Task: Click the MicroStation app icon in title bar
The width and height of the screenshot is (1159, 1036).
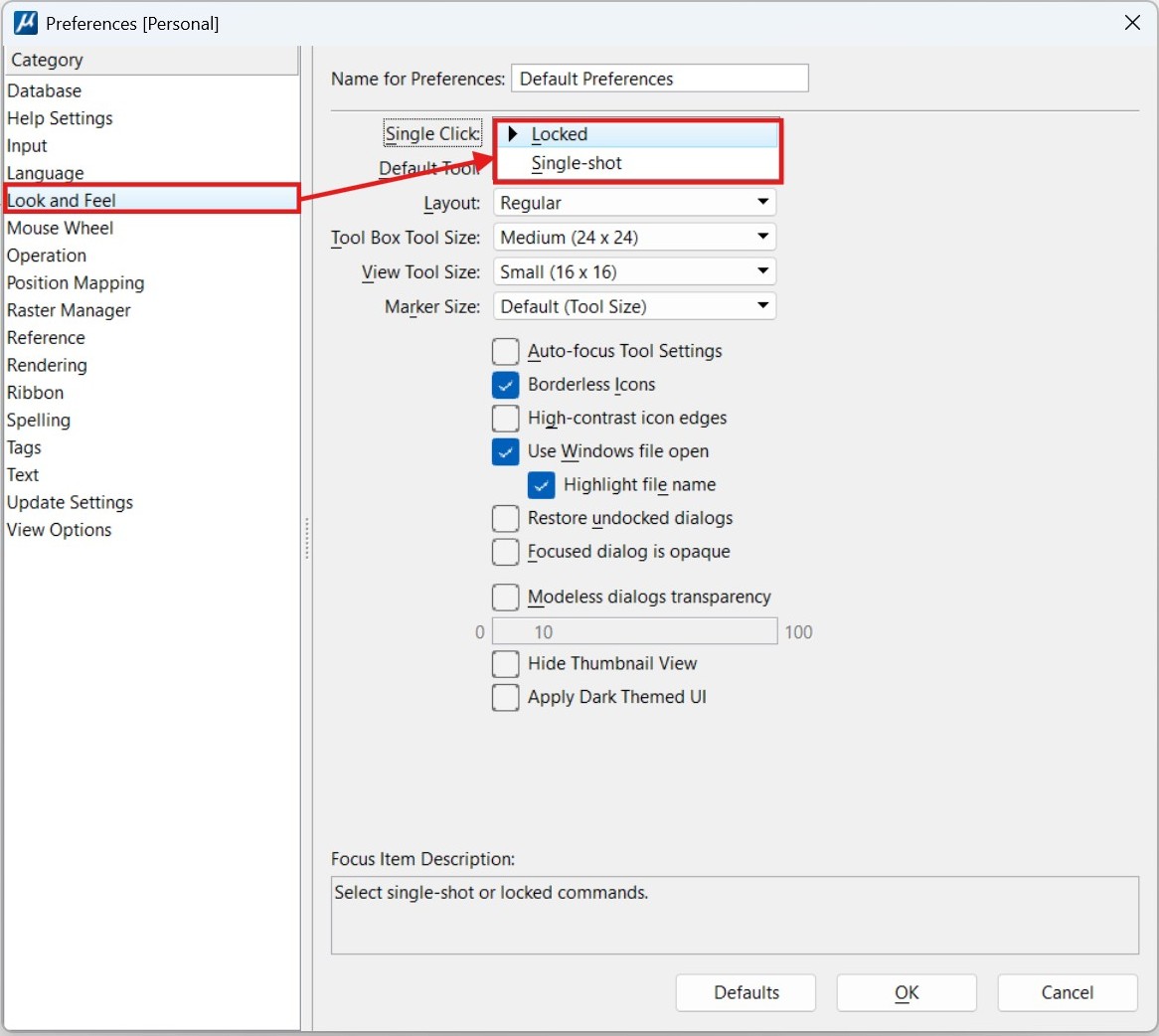Action: [x=25, y=23]
